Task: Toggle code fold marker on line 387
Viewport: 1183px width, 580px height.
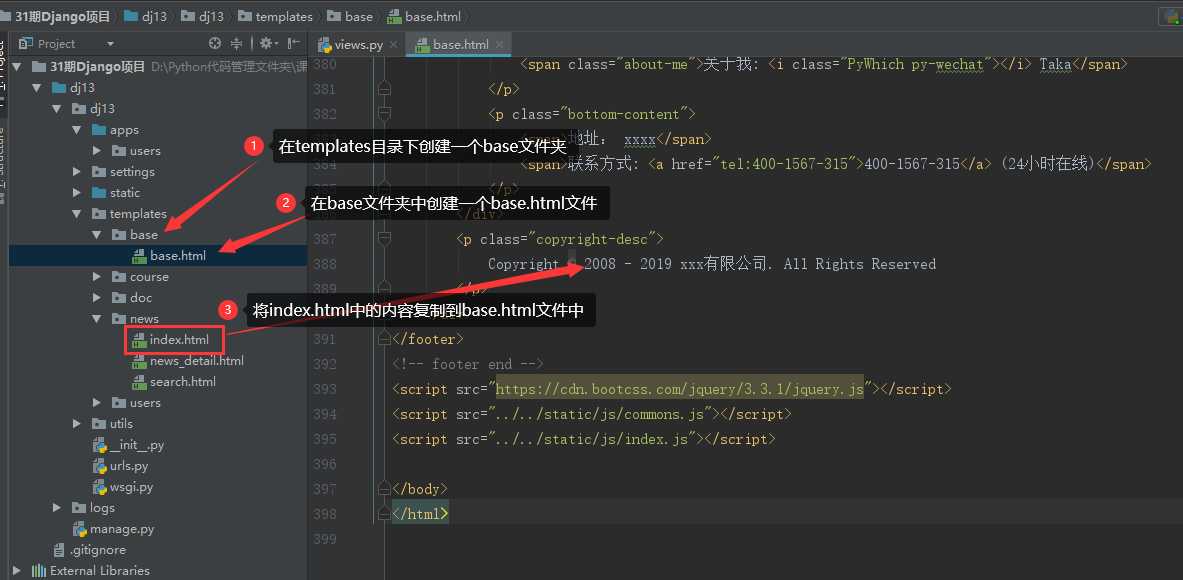Action: 384,239
